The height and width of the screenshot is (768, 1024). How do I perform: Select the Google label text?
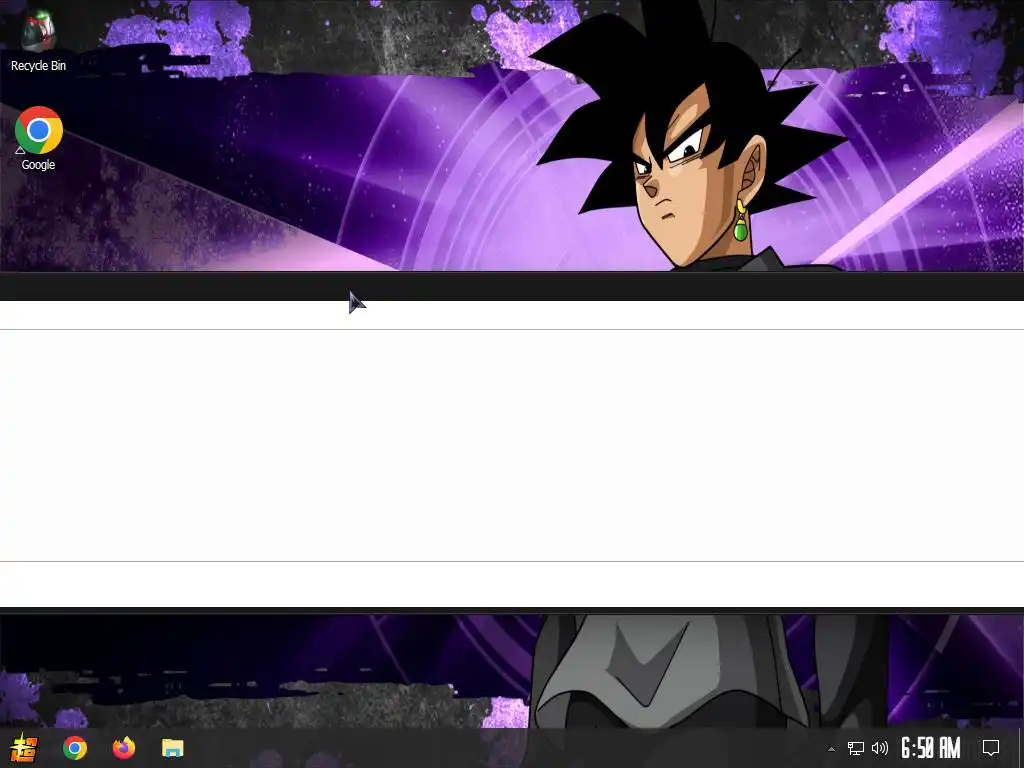39,165
